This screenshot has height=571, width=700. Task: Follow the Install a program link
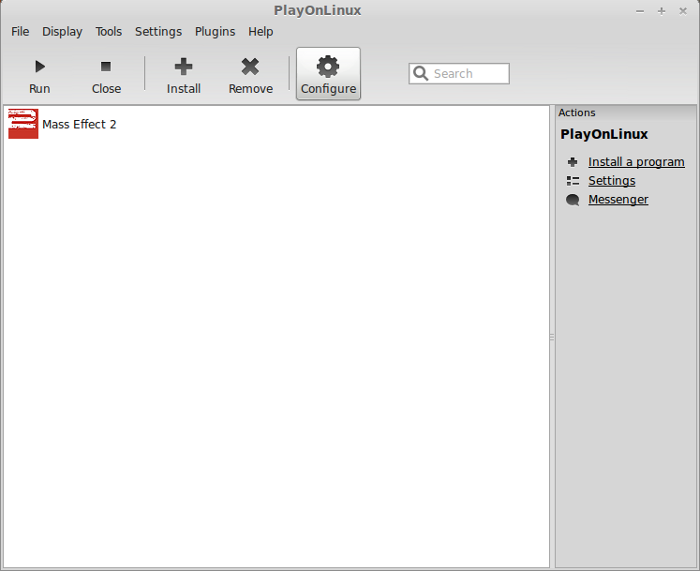[636, 162]
